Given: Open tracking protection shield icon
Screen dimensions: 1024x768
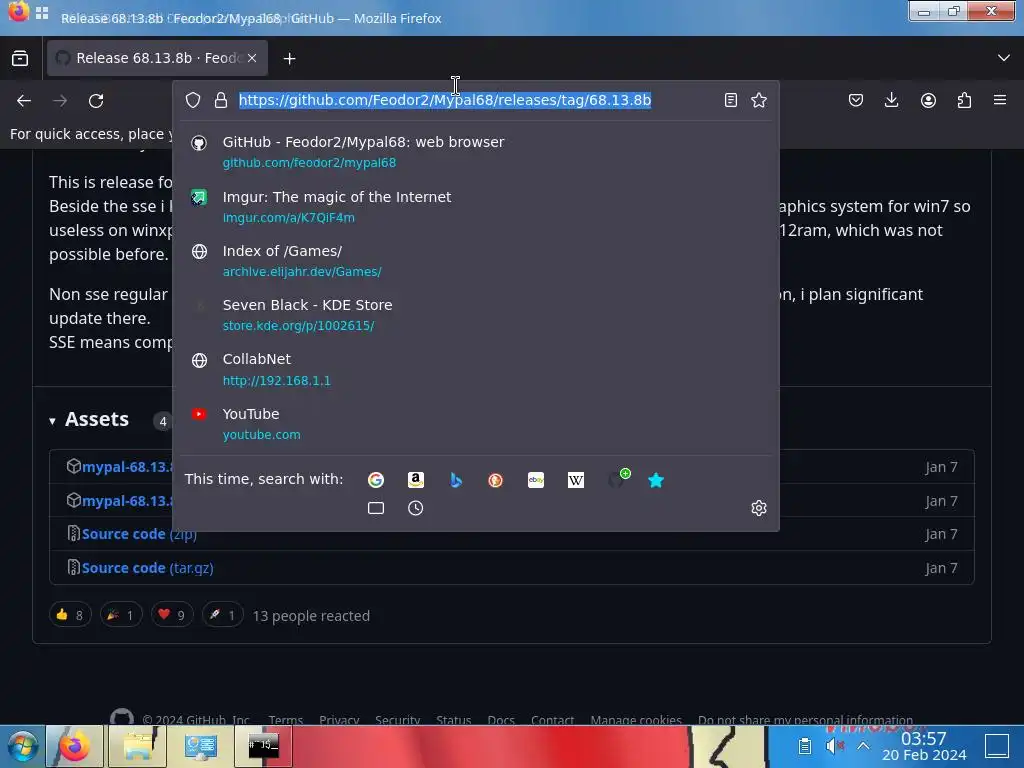Looking at the screenshot, I should [193, 100].
